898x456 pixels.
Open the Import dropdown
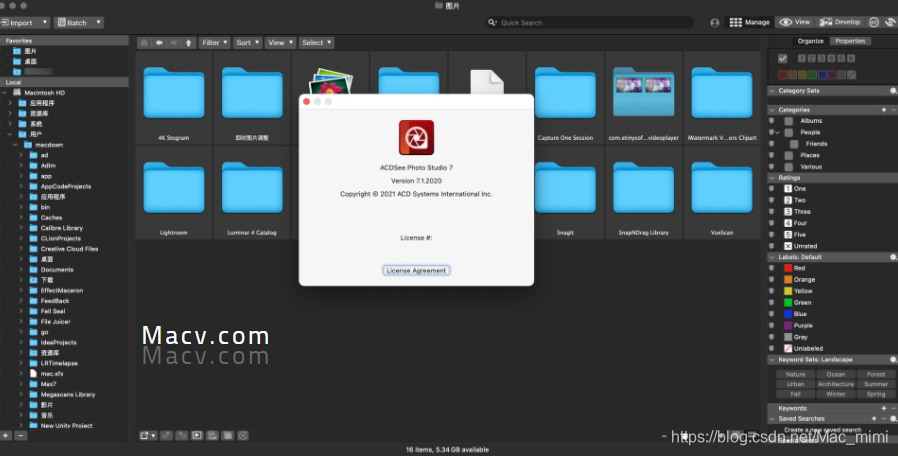click(x=25, y=23)
